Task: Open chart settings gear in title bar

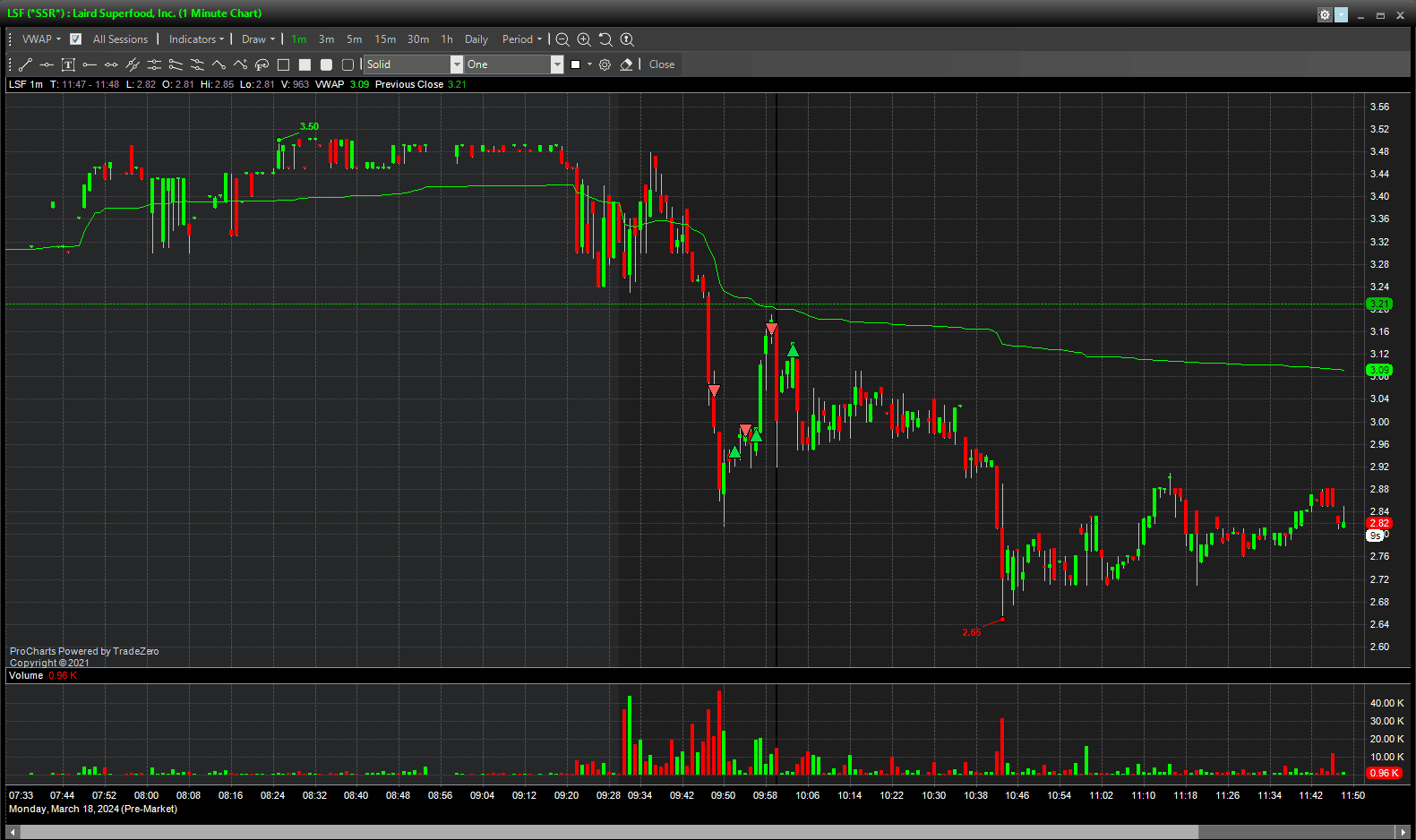Action: (1325, 14)
